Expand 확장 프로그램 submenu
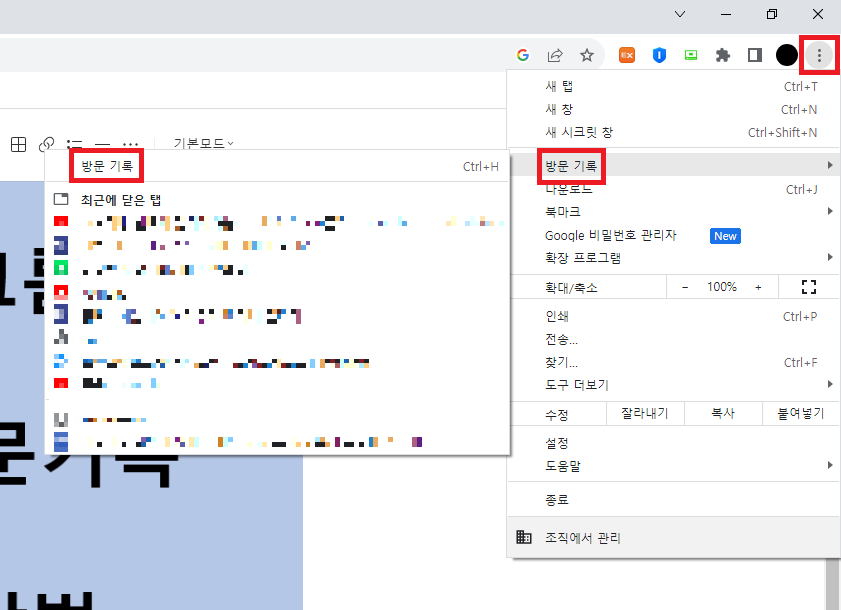Screen dimensions: 841x610 pos(673,258)
